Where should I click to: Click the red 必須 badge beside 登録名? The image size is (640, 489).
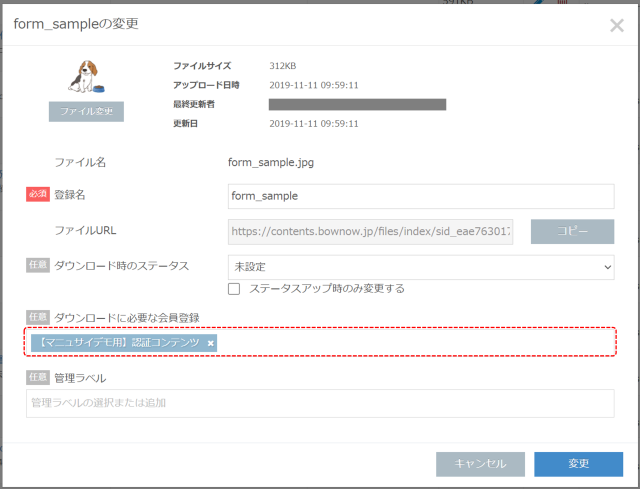coord(38,194)
